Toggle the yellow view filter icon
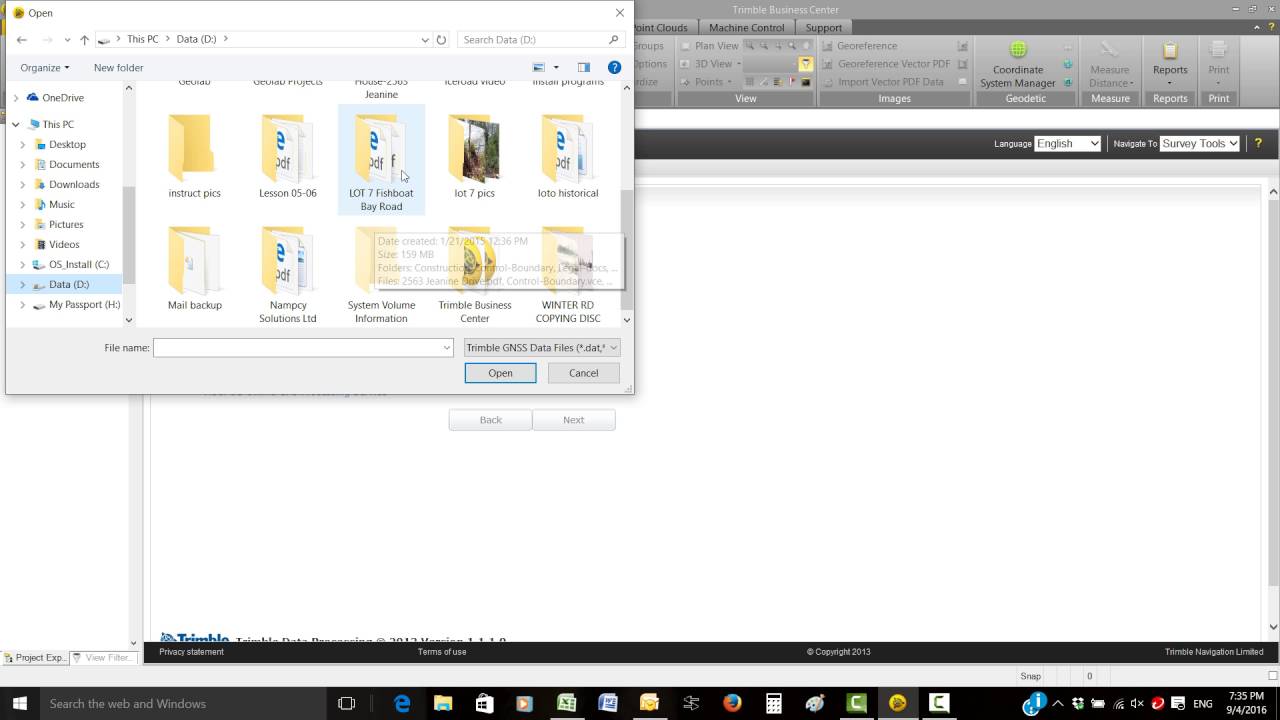 805,64
